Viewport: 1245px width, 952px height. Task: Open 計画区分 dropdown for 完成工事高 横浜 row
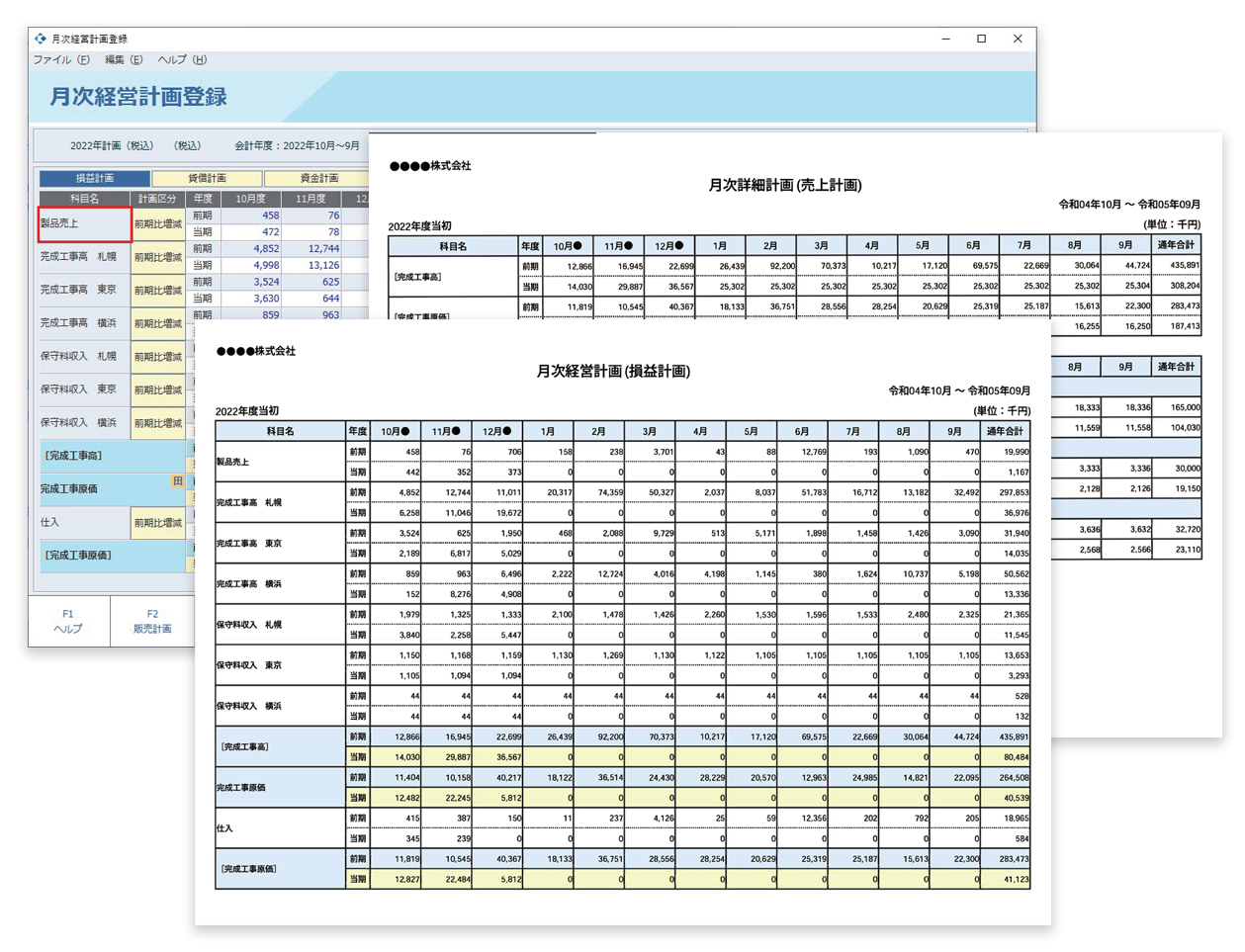click(158, 323)
